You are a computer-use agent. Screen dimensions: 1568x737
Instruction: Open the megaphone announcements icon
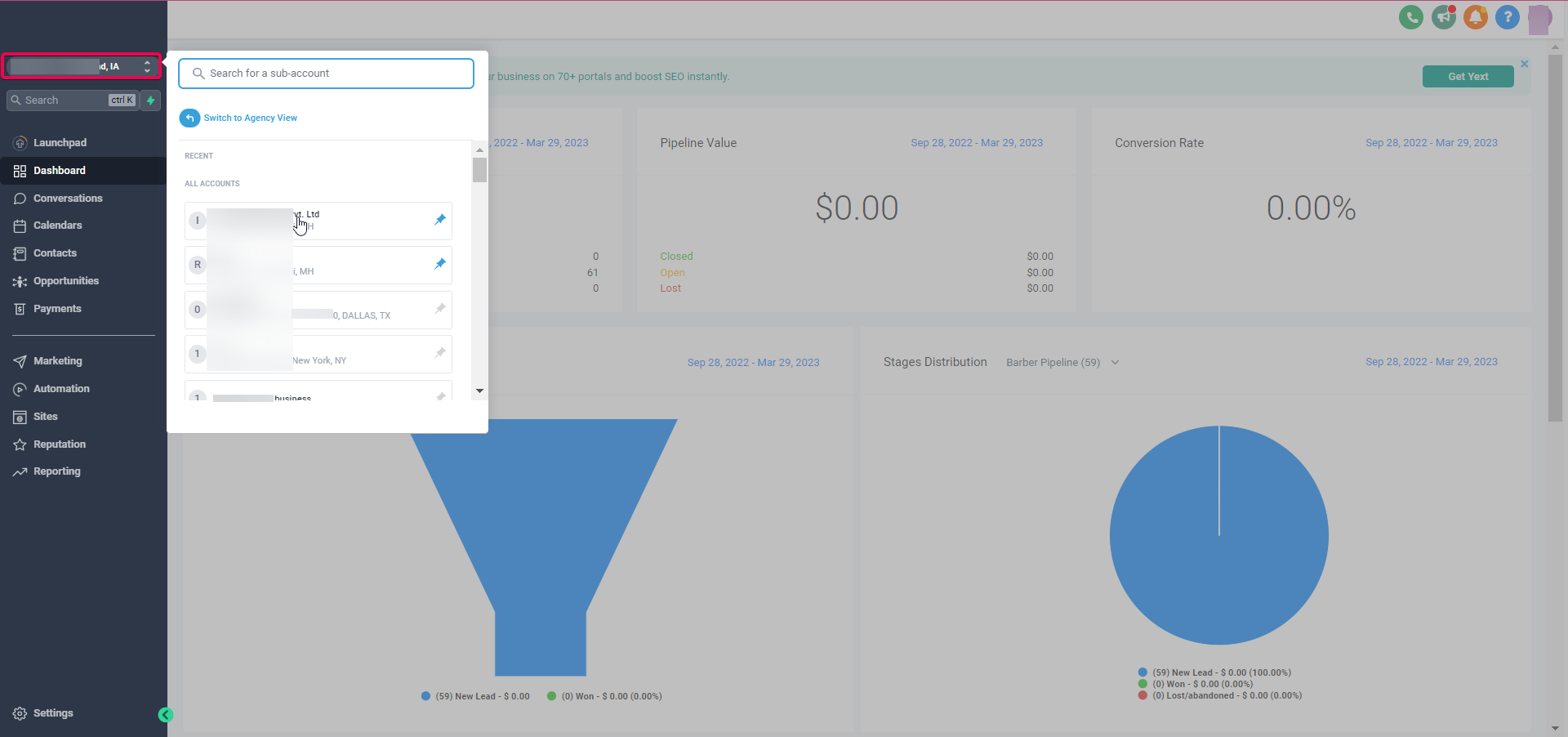coord(1443,17)
